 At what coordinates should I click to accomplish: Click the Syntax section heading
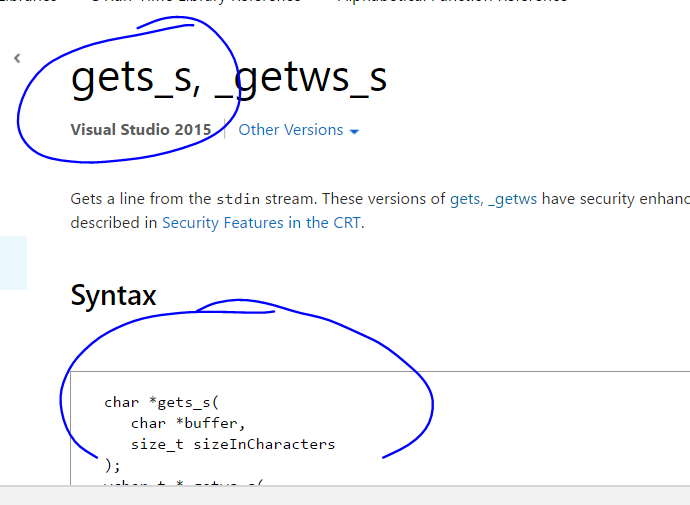(x=113, y=295)
